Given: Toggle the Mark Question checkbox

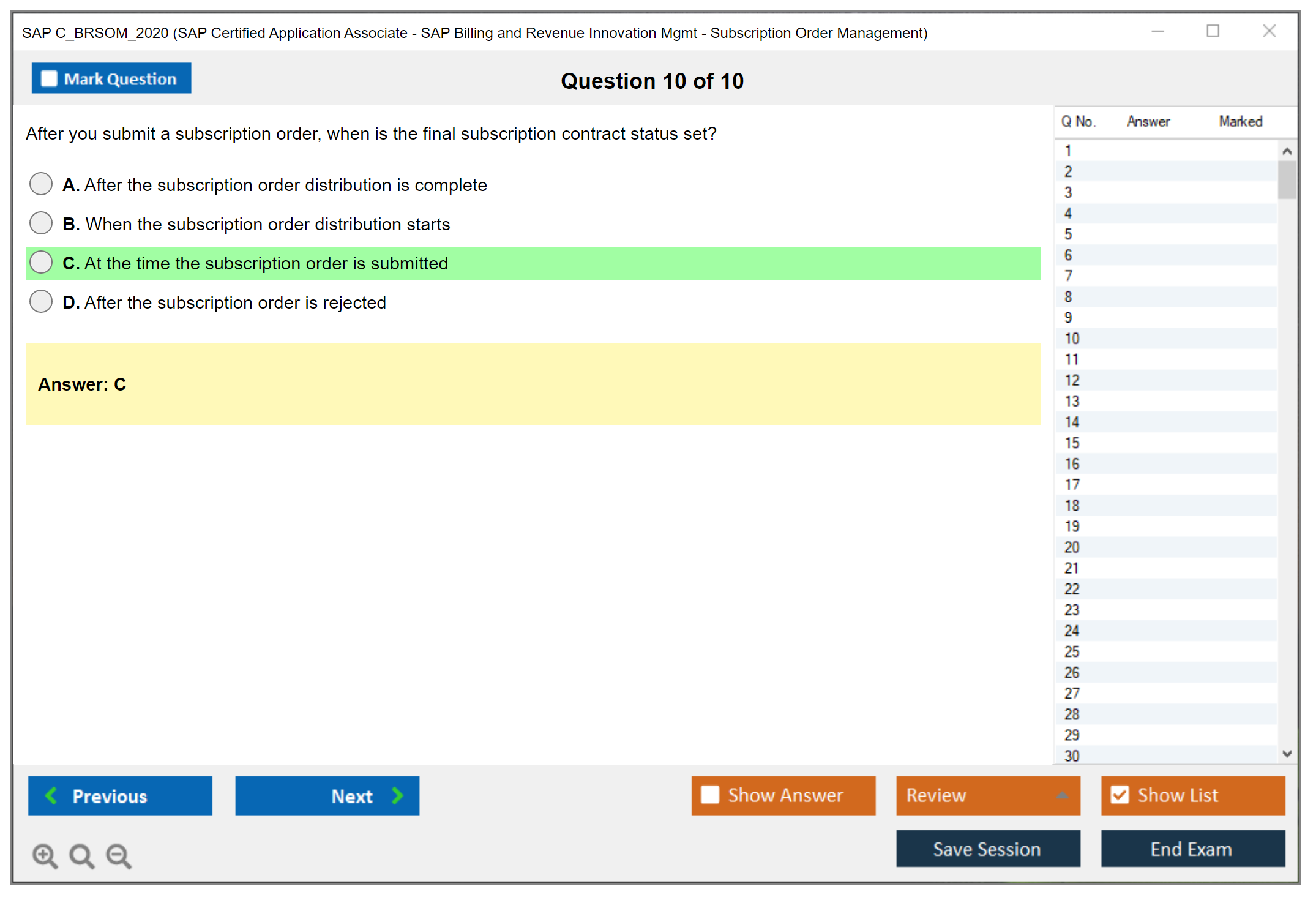Looking at the screenshot, I should click(x=49, y=78).
